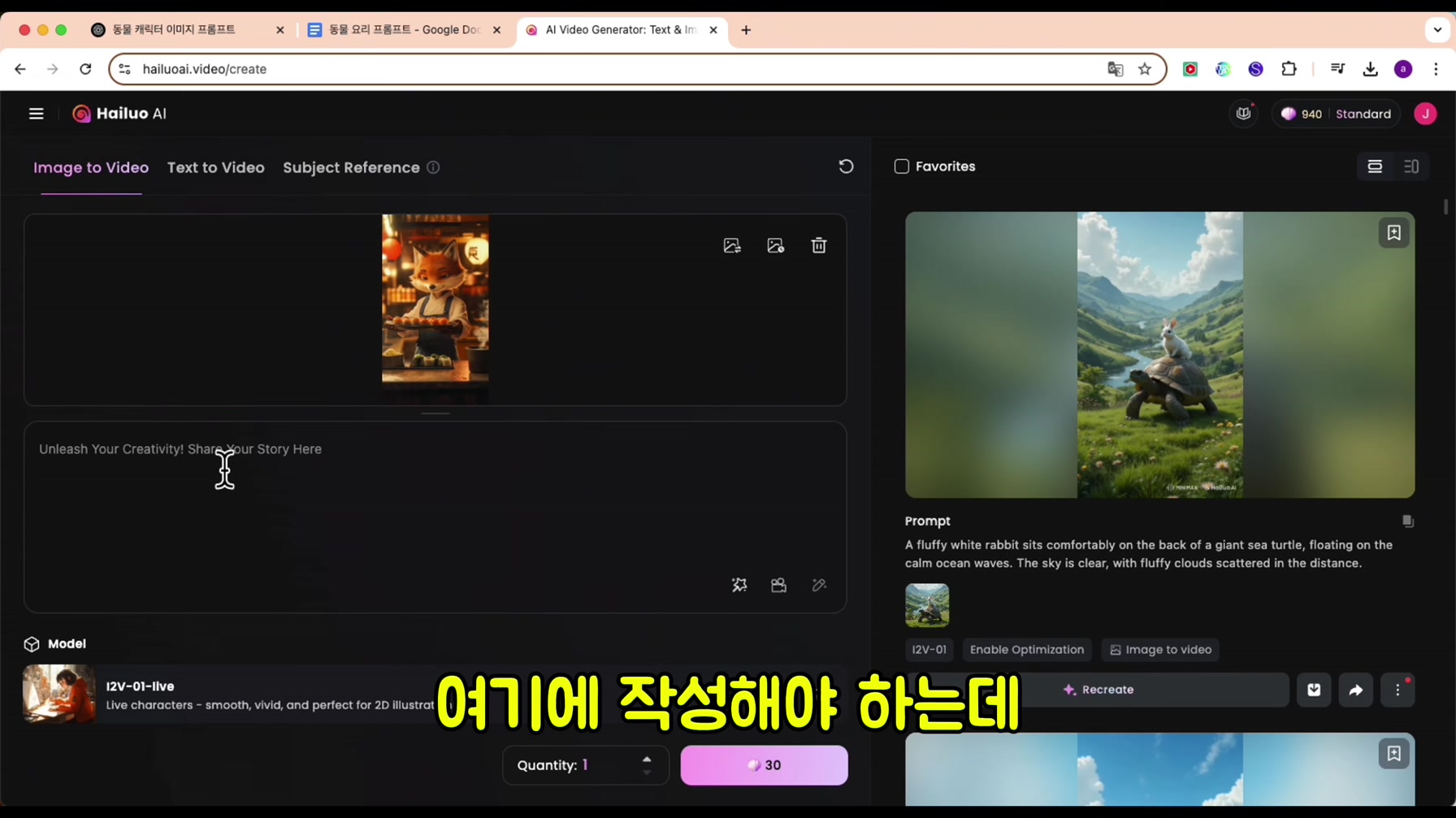Open the media control playlist icon
The image size is (1456, 818).
[x=1337, y=69]
